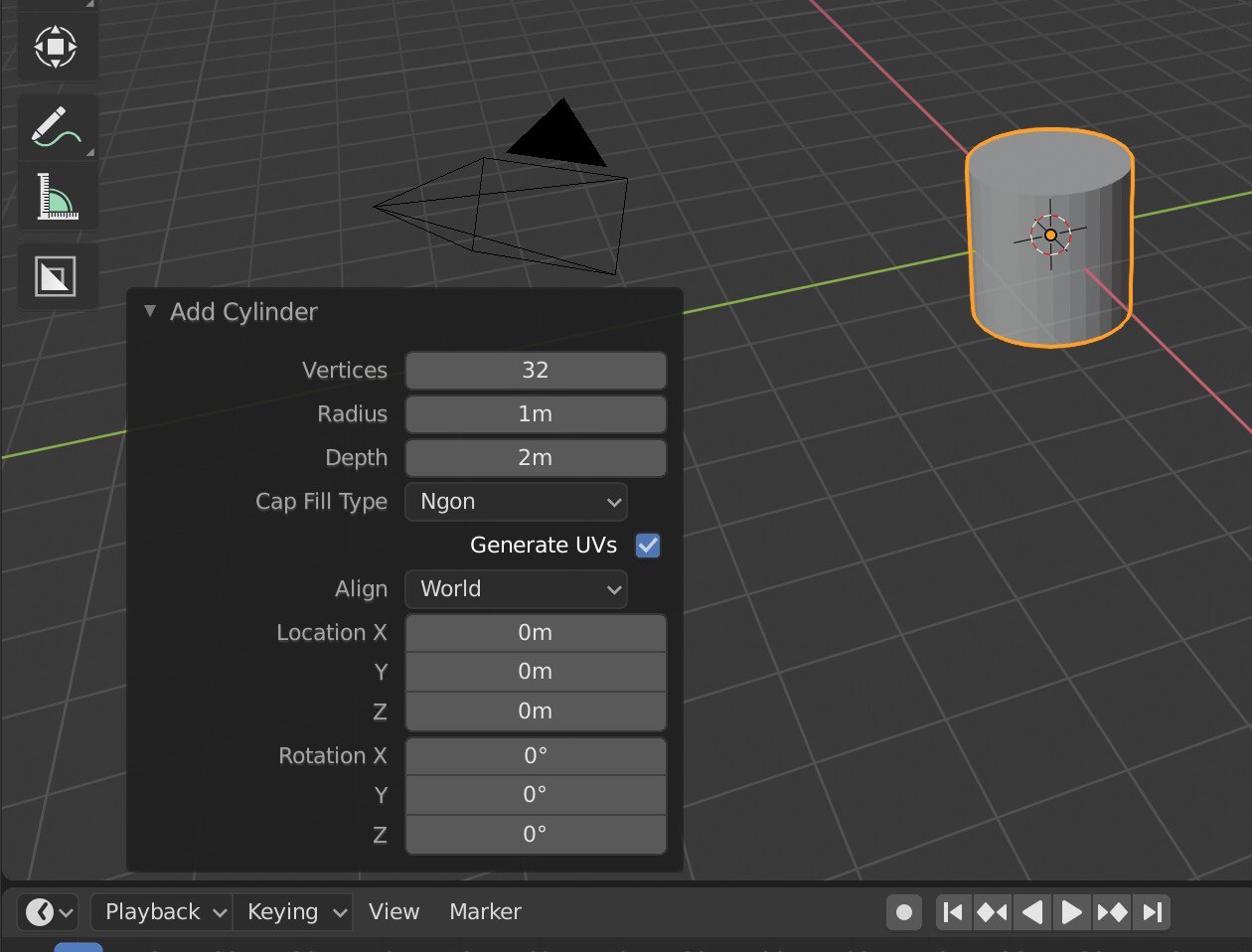The image size is (1252, 952).
Task: Click the Rotation Z field
Action: click(x=536, y=835)
